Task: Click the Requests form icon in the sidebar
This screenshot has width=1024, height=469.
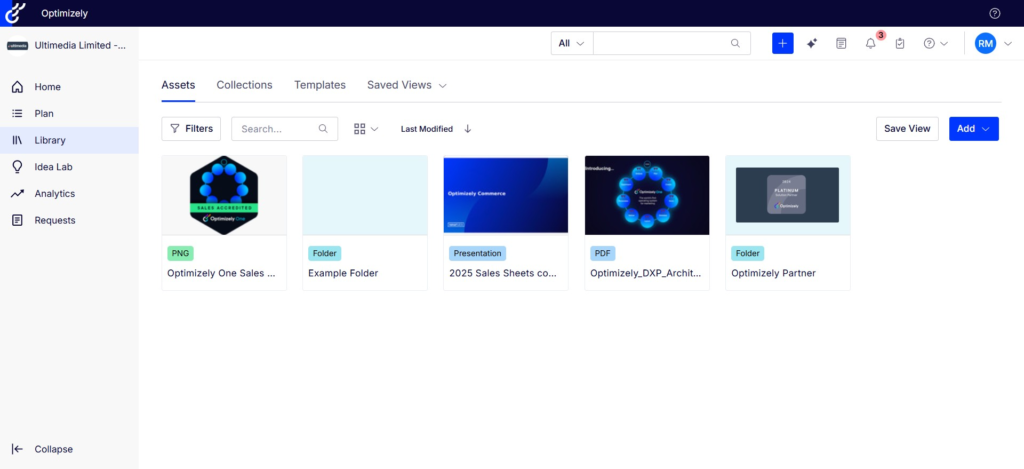Action: (18, 221)
